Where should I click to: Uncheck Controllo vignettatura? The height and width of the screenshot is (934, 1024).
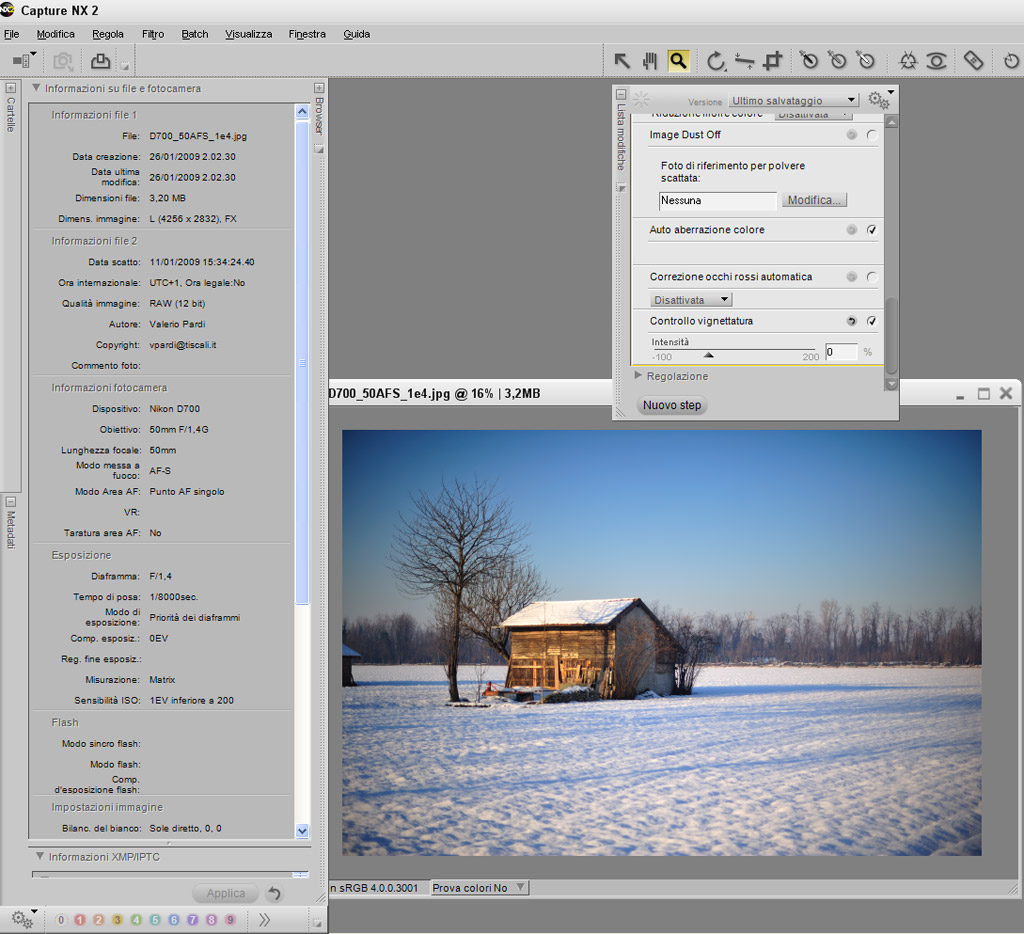point(872,321)
